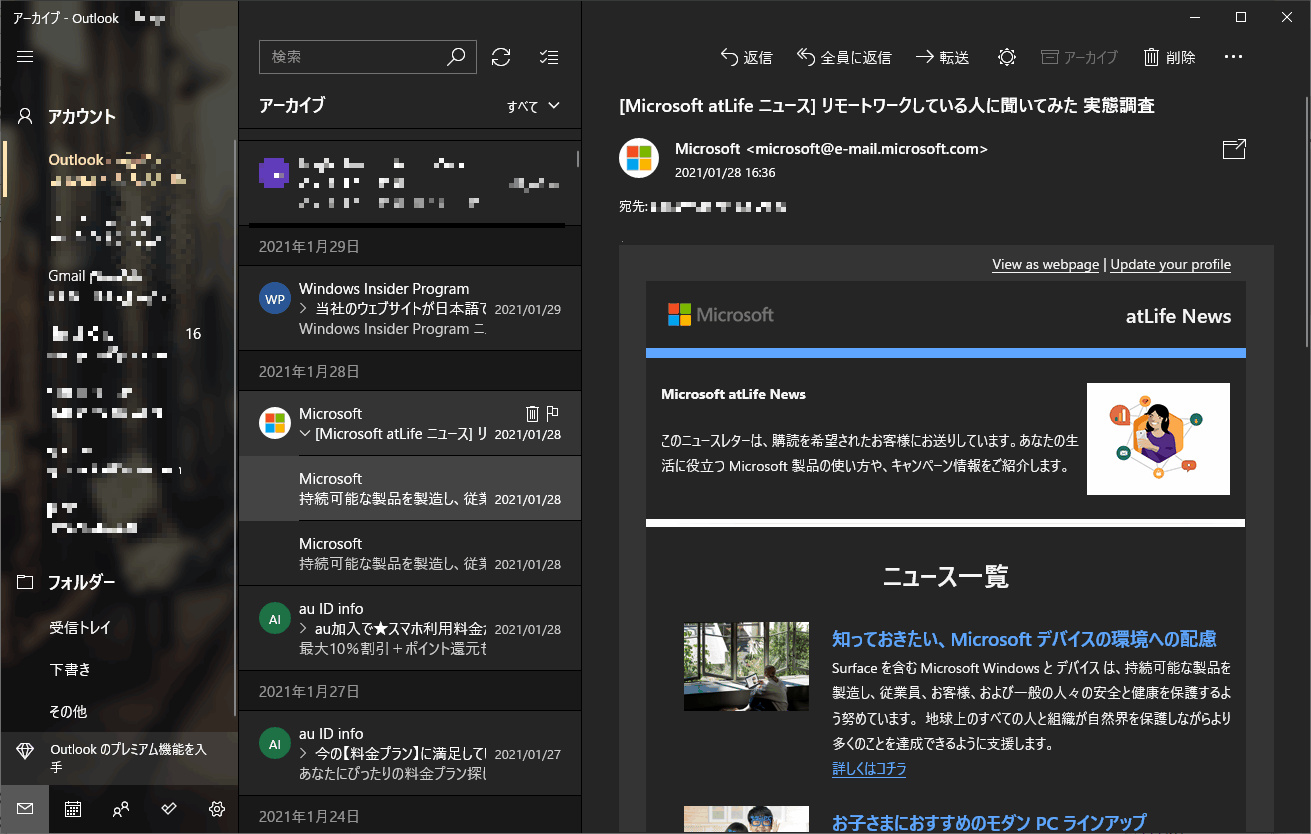1311x834 pixels.
Task: Click the WP avatar of Windows Insider
Action: 275,299
